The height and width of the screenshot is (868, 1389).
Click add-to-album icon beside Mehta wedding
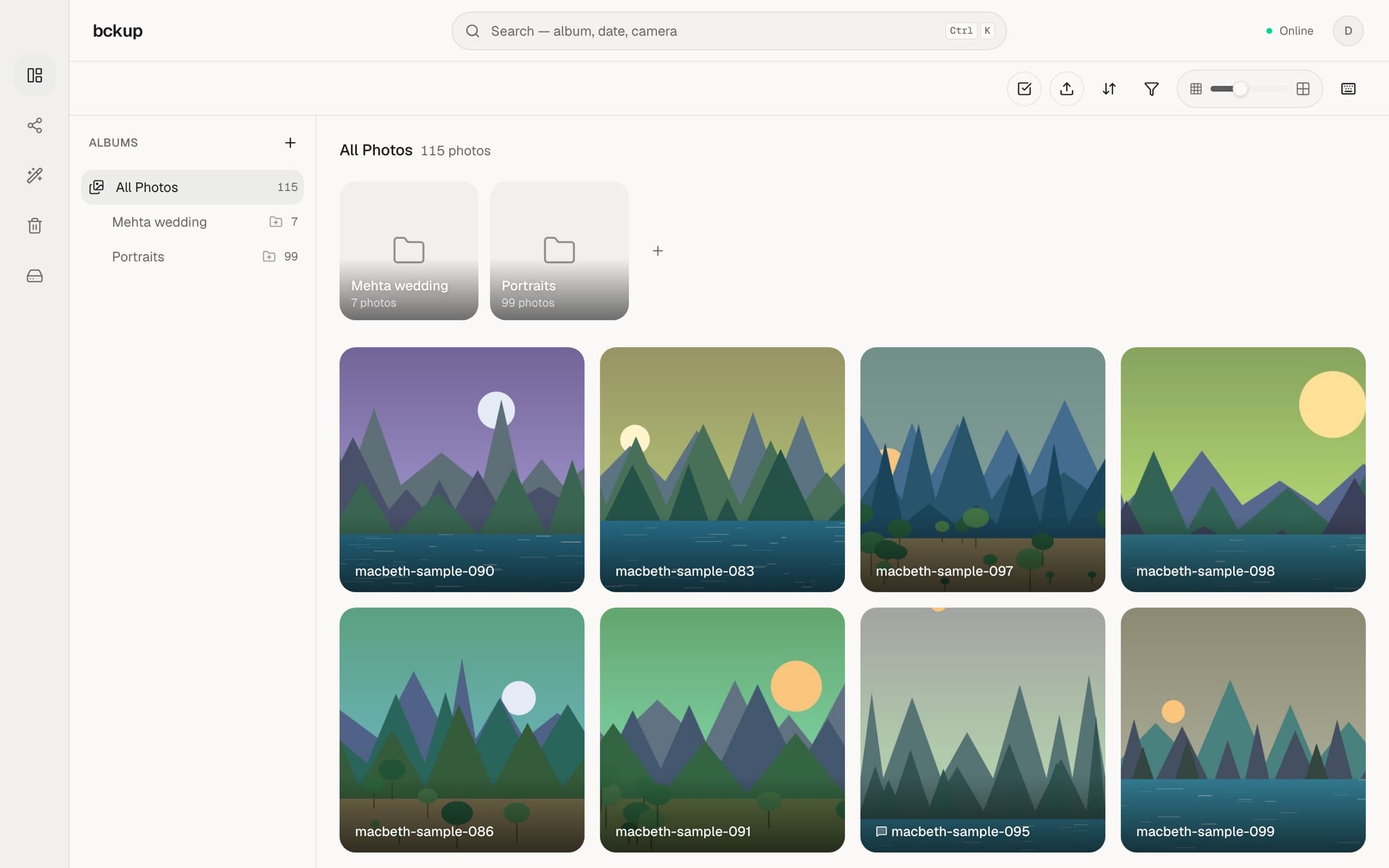point(276,222)
